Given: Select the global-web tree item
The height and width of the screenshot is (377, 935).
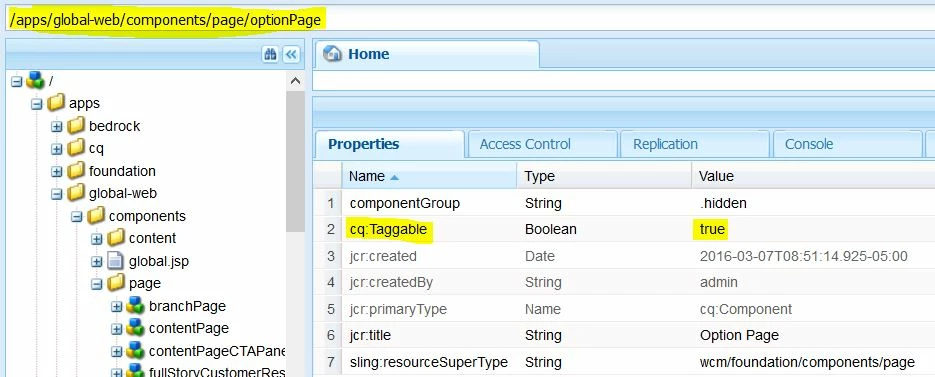Looking at the screenshot, I should click(x=123, y=194).
